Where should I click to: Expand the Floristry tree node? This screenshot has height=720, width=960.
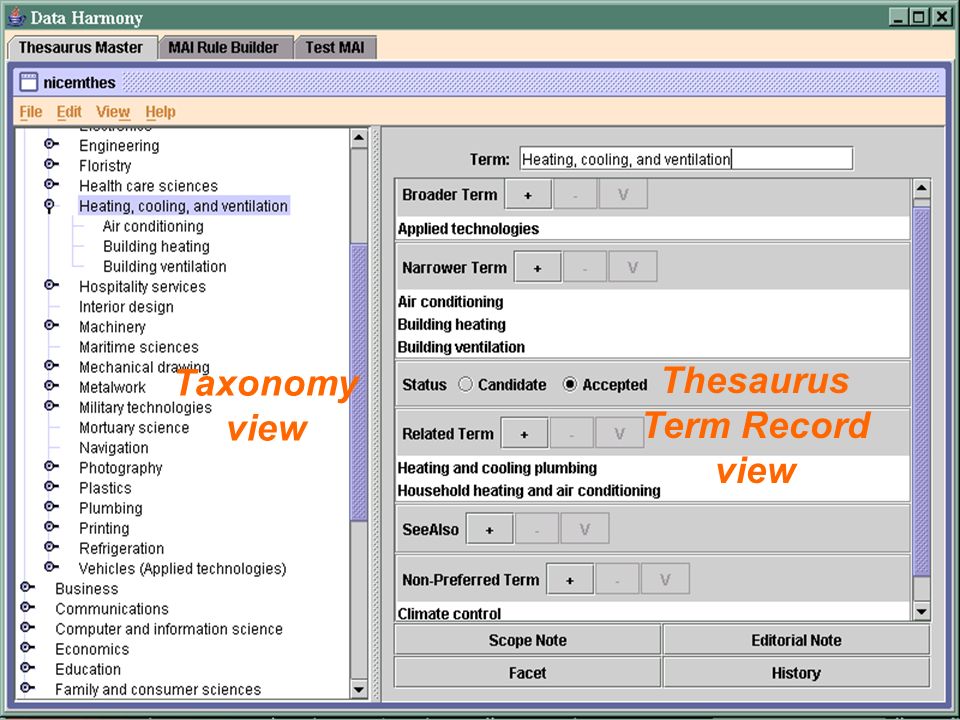pyautogui.click(x=51, y=164)
